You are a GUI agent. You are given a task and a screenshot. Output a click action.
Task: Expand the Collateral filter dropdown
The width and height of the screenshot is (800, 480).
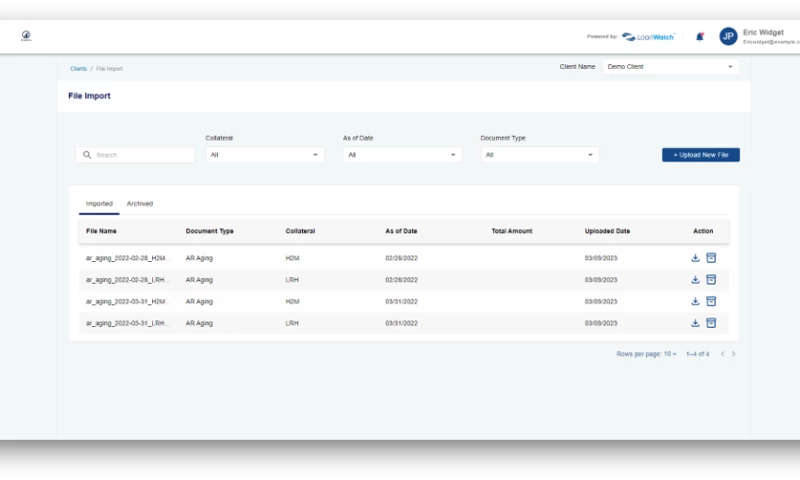pyautogui.click(x=265, y=155)
